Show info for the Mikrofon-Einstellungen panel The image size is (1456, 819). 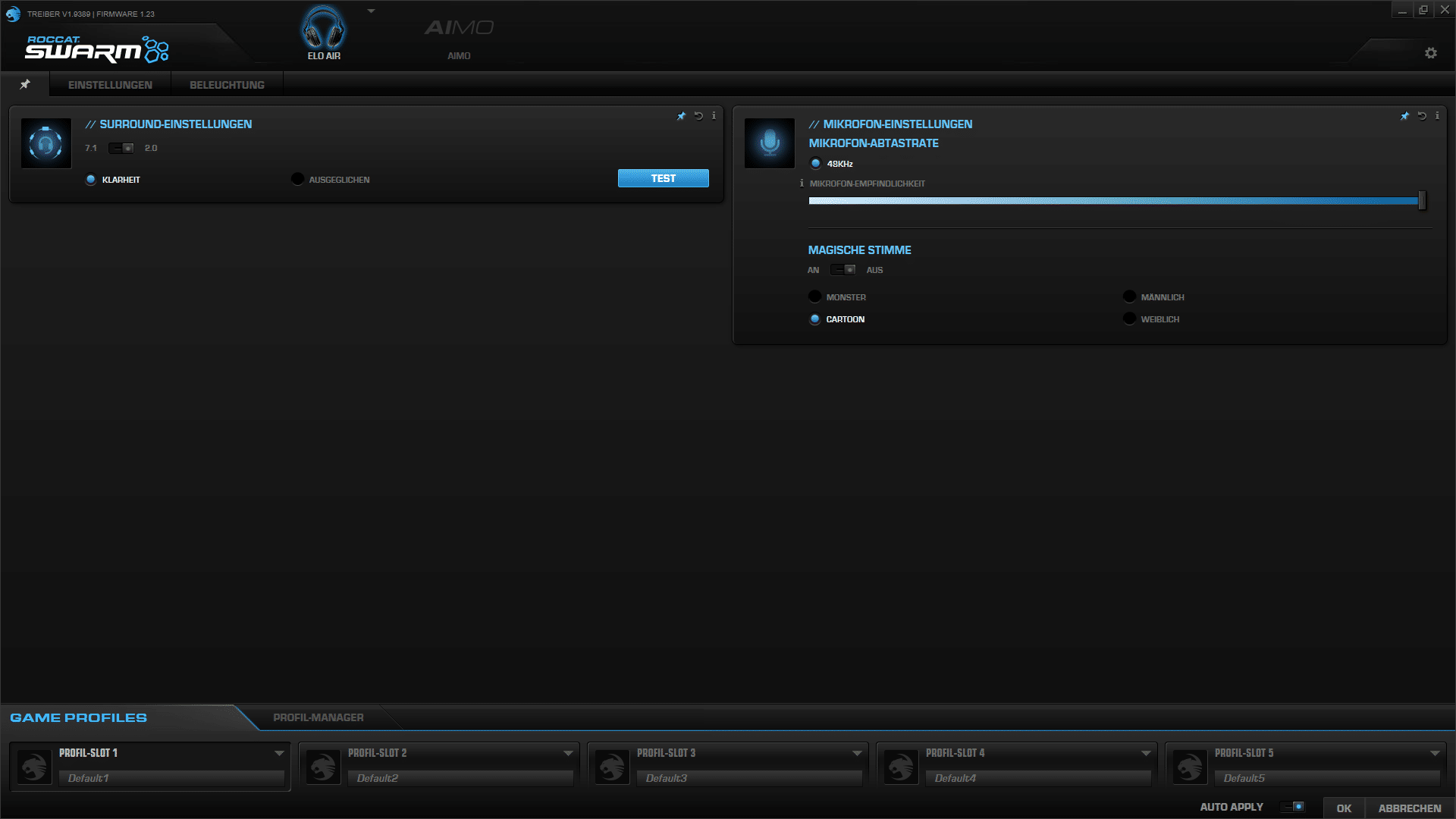1437,116
